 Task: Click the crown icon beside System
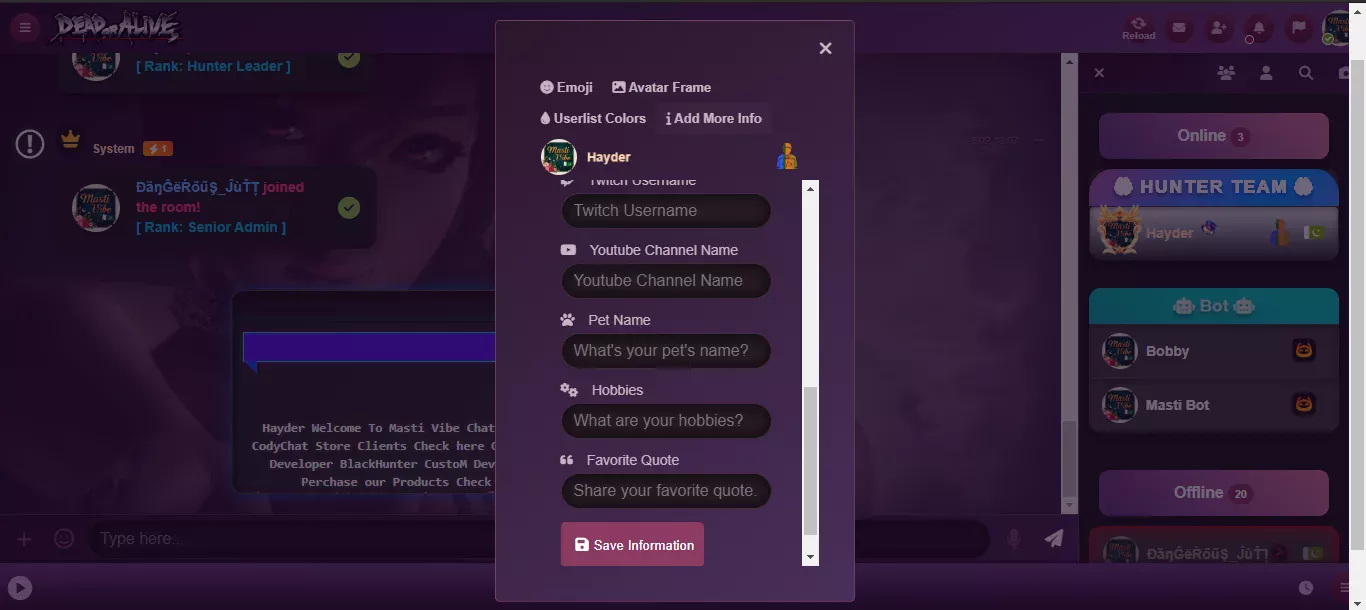70,140
